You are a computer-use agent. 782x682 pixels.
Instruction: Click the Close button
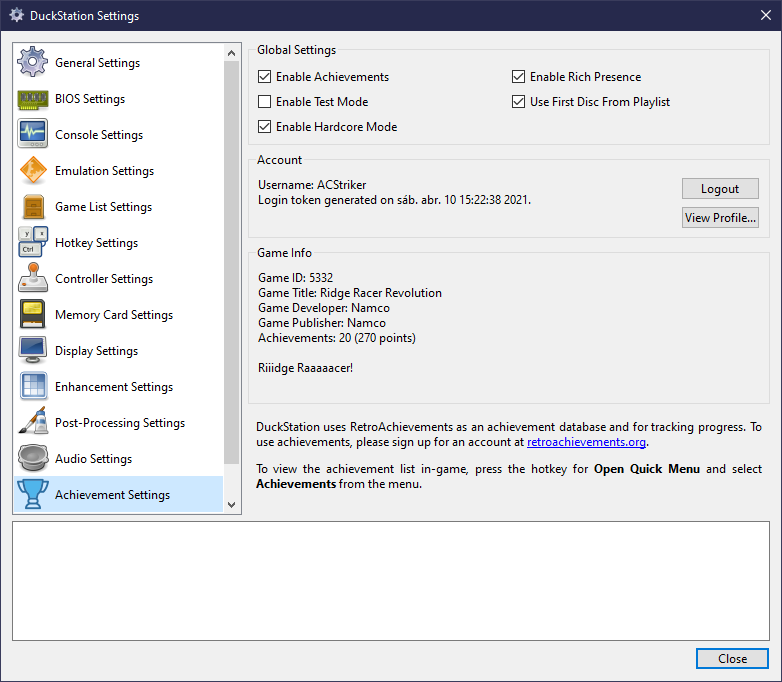coord(732,659)
